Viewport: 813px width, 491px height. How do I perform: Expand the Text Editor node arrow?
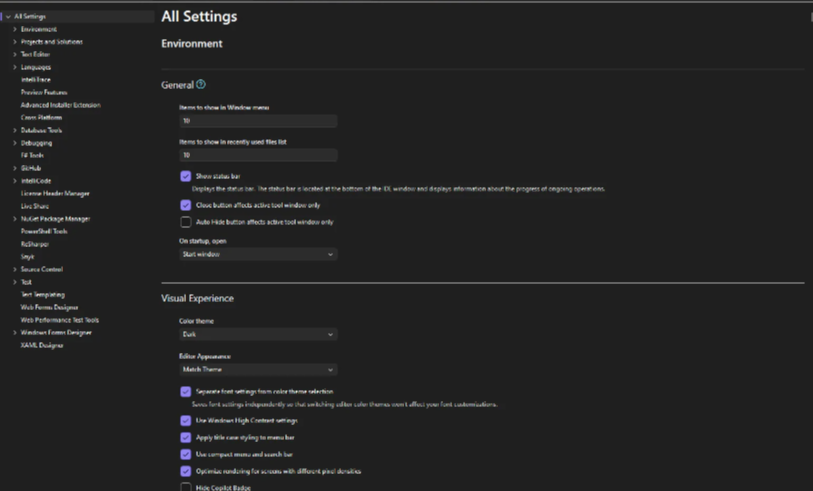coord(15,54)
